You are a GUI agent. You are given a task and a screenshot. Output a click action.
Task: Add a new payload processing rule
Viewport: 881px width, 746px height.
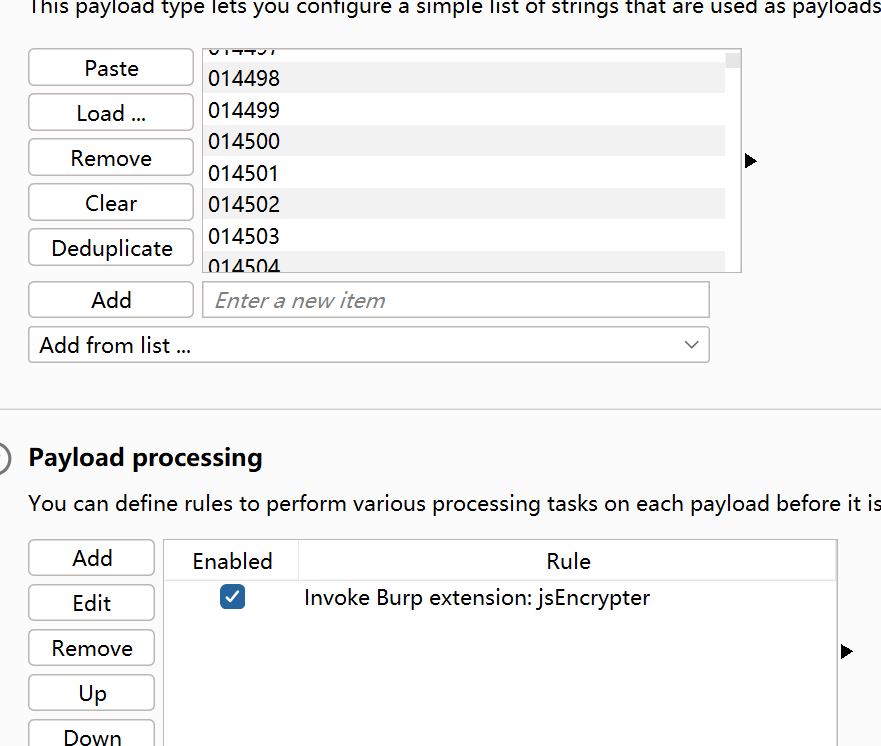tap(92, 558)
